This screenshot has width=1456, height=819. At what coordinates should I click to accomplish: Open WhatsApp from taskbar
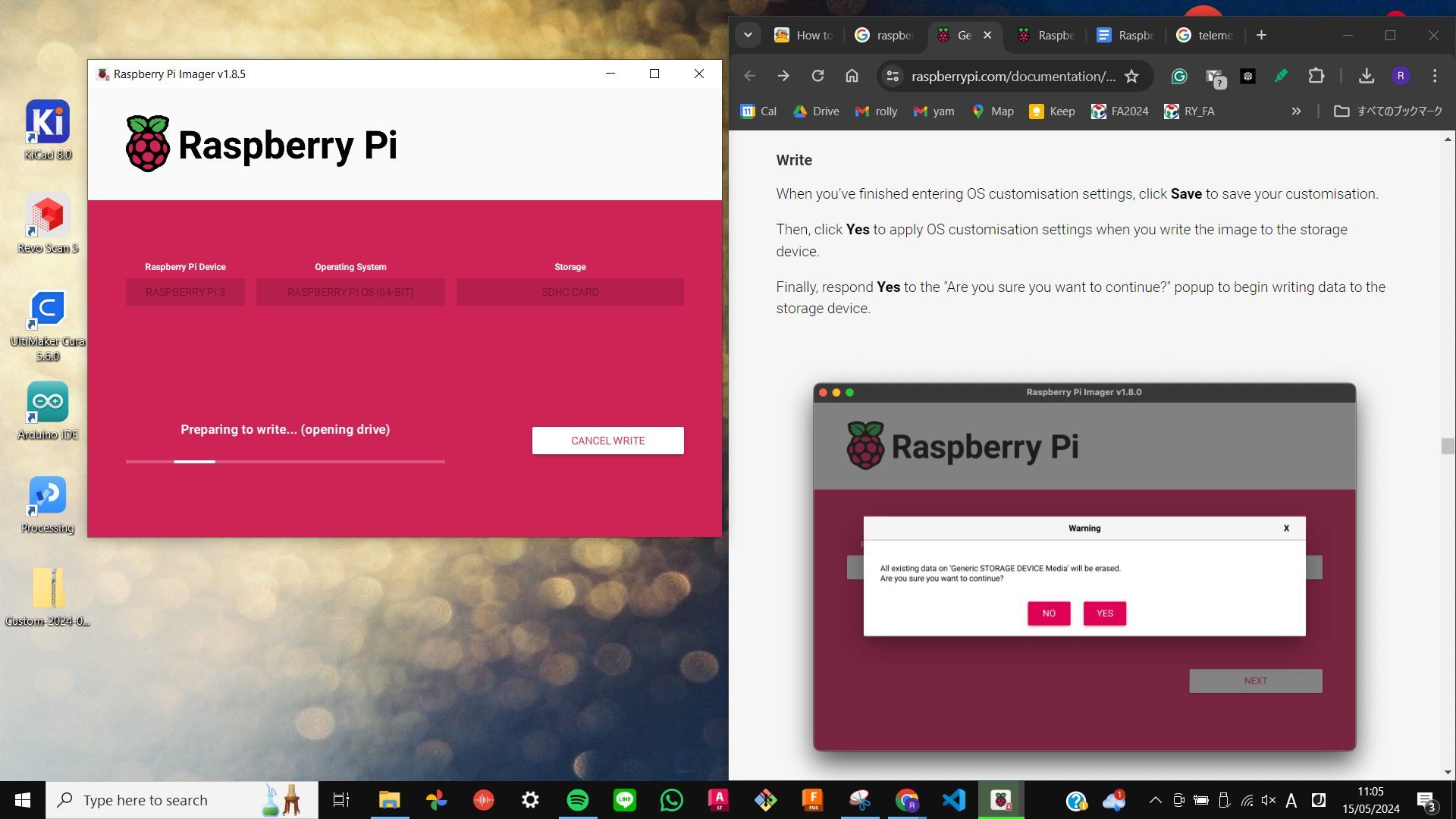point(672,800)
